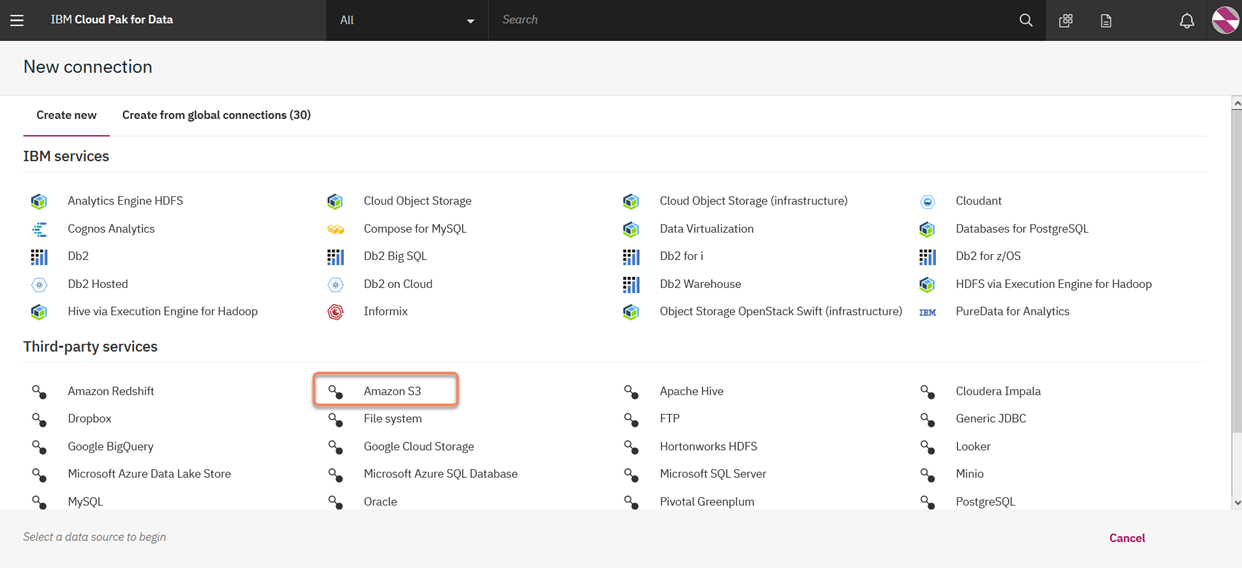Viewport: 1242px width, 568px height.
Task: Click the Hive via Execution Engine icon
Action: (39, 312)
